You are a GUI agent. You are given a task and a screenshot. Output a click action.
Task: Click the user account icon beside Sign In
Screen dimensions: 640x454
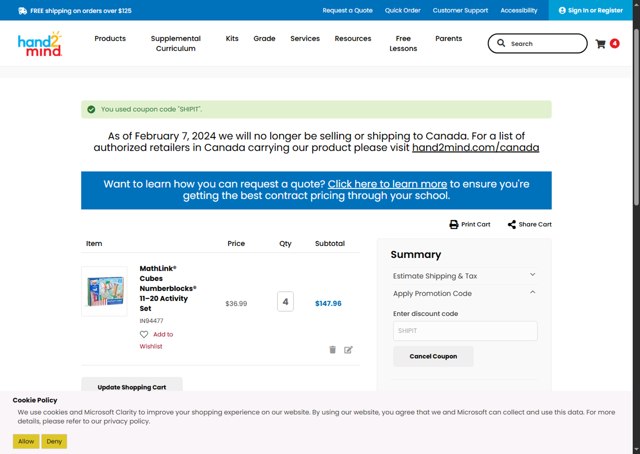(562, 11)
